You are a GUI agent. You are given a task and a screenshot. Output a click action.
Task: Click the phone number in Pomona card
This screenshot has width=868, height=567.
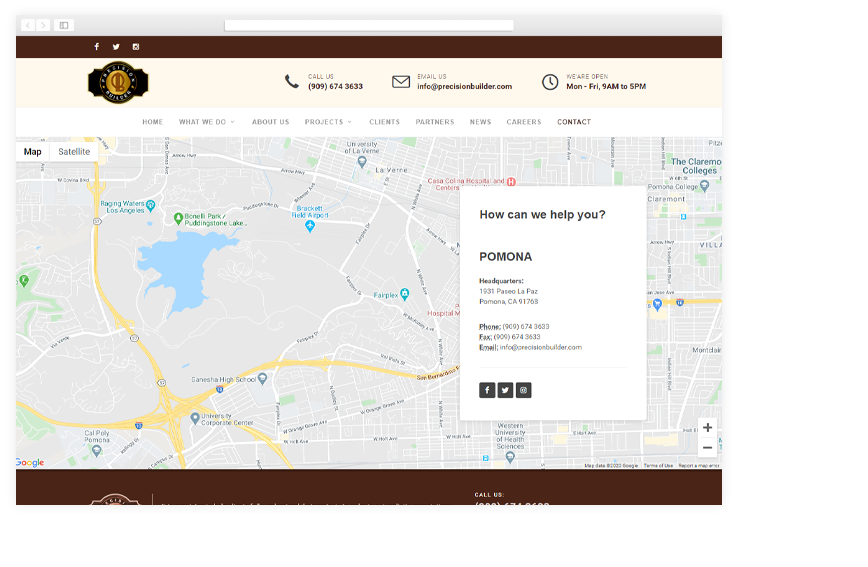point(526,327)
